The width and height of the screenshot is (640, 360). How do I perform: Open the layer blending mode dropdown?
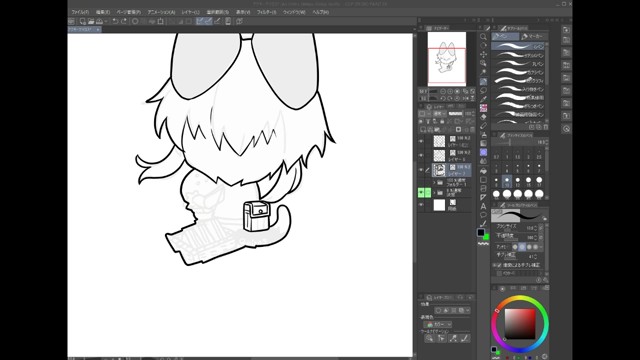click(x=440, y=113)
